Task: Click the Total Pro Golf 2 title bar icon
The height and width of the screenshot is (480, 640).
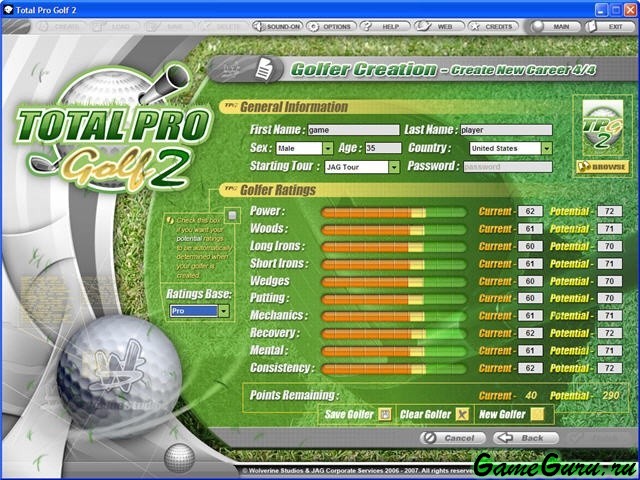Action: (8, 9)
